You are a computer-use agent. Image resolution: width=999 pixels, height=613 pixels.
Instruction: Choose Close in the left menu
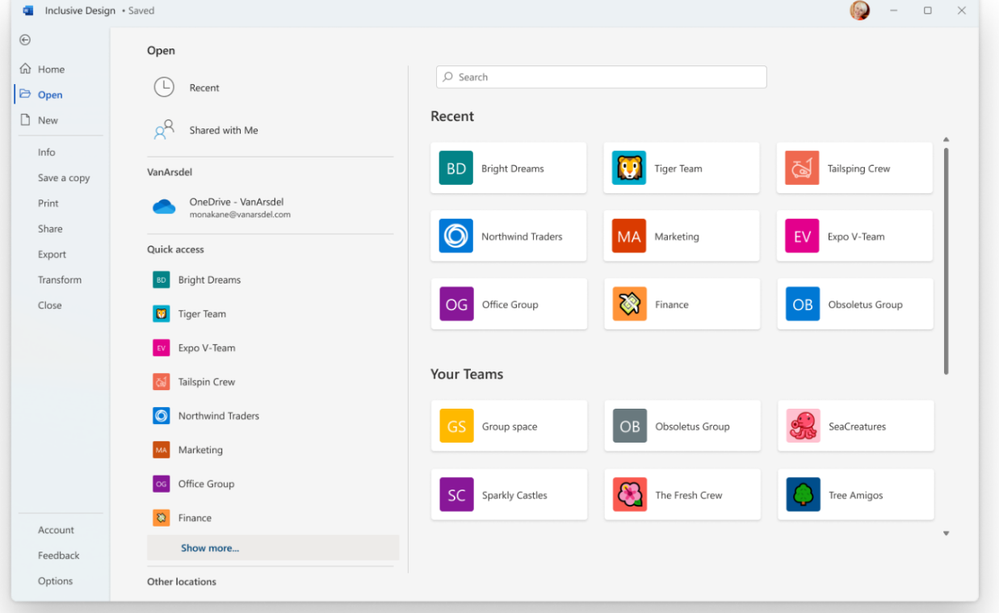(50, 305)
